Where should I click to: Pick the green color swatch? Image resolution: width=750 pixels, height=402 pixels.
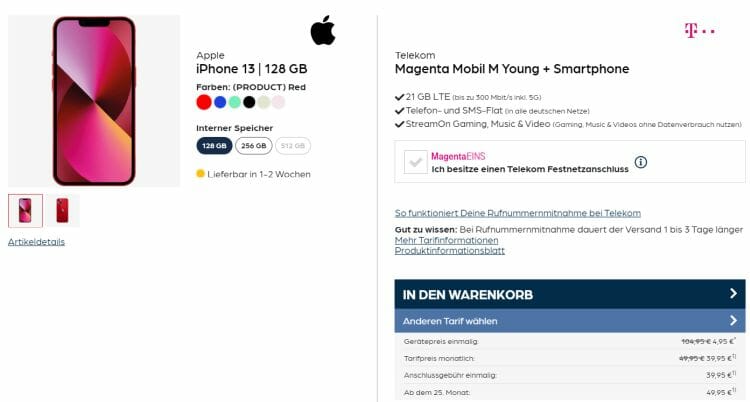[x=234, y=102]
